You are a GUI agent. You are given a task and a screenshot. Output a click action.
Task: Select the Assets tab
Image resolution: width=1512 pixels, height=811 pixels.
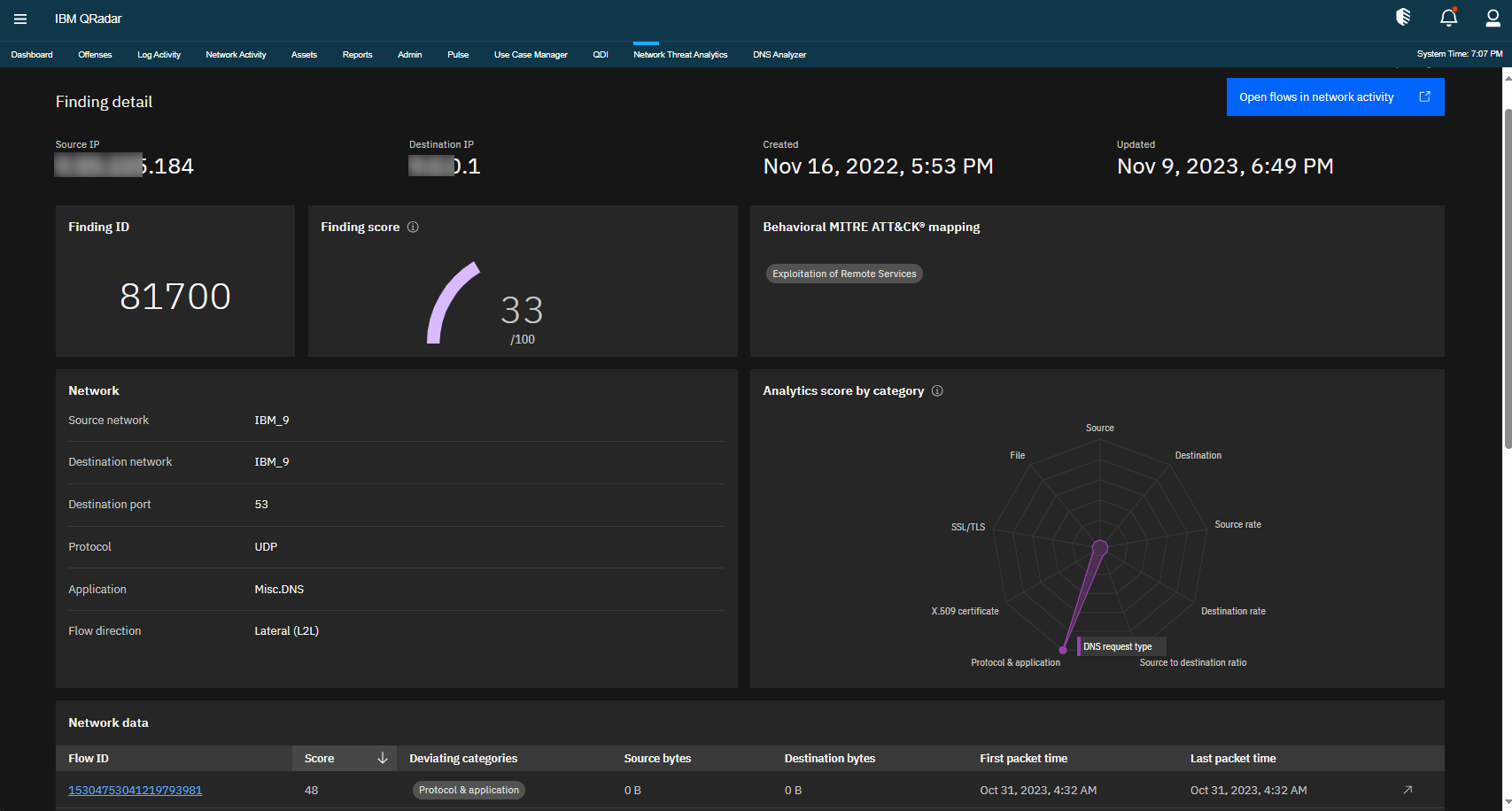pyautogui.click(x=304, y=54)
